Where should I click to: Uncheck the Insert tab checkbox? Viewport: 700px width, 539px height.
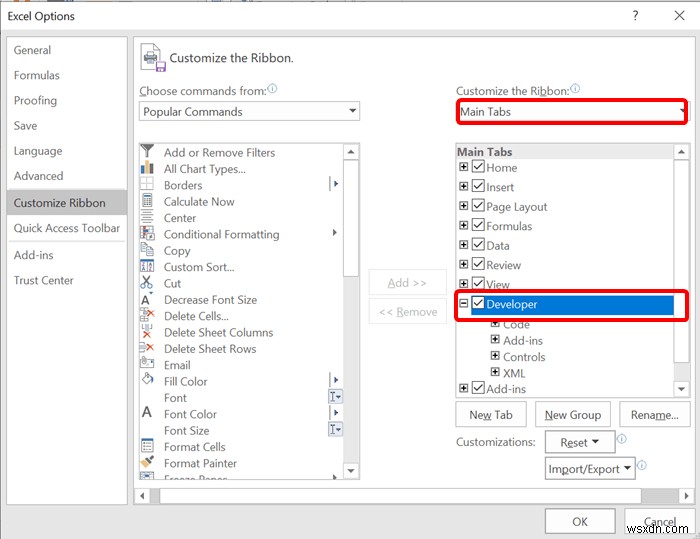[478, 185]
